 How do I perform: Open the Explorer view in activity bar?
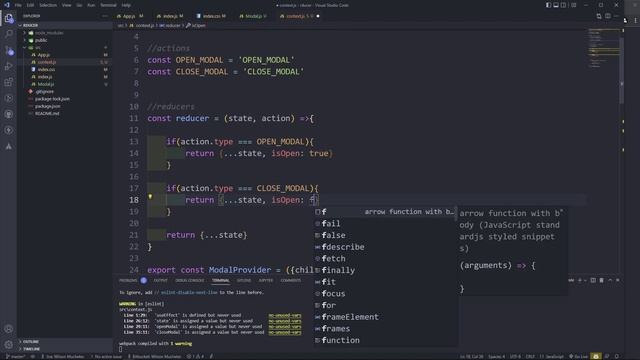tap(9, 18)
